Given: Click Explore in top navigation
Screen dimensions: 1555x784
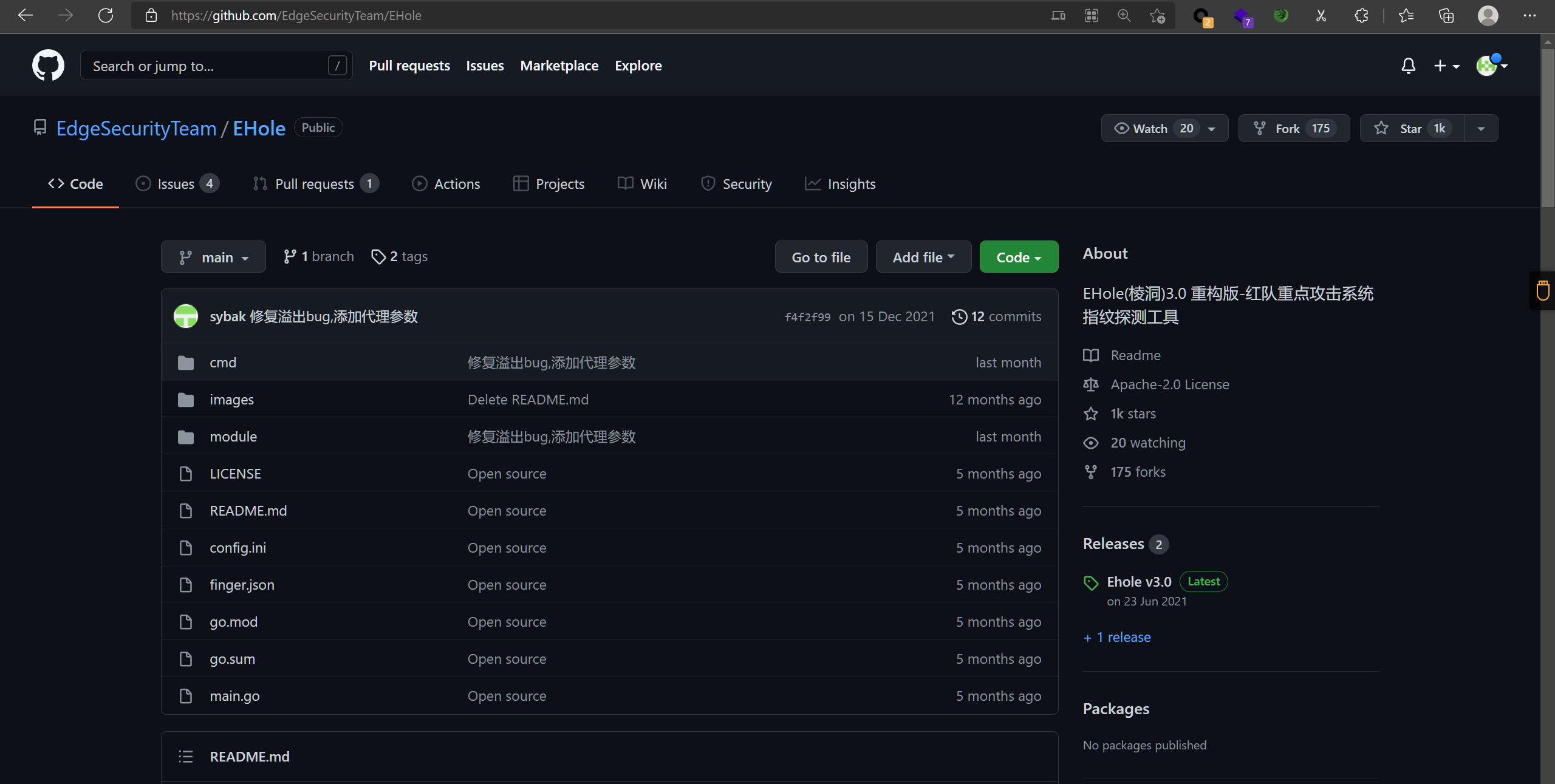Looking at the screenshot, I should pyautogui.click(x=638, y=66).
